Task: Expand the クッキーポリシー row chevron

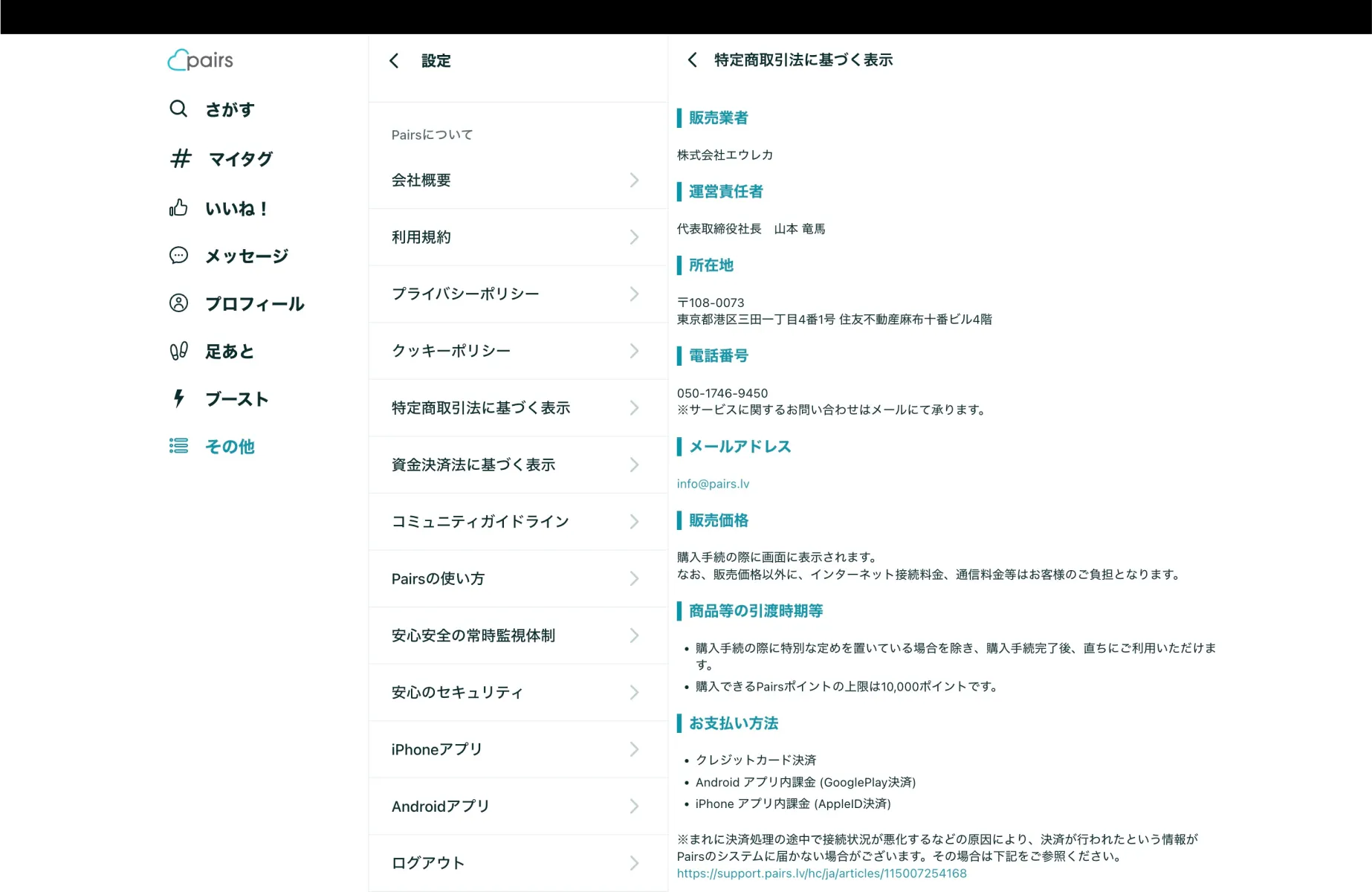Action: pyautogui.click(x=634, y=351)
